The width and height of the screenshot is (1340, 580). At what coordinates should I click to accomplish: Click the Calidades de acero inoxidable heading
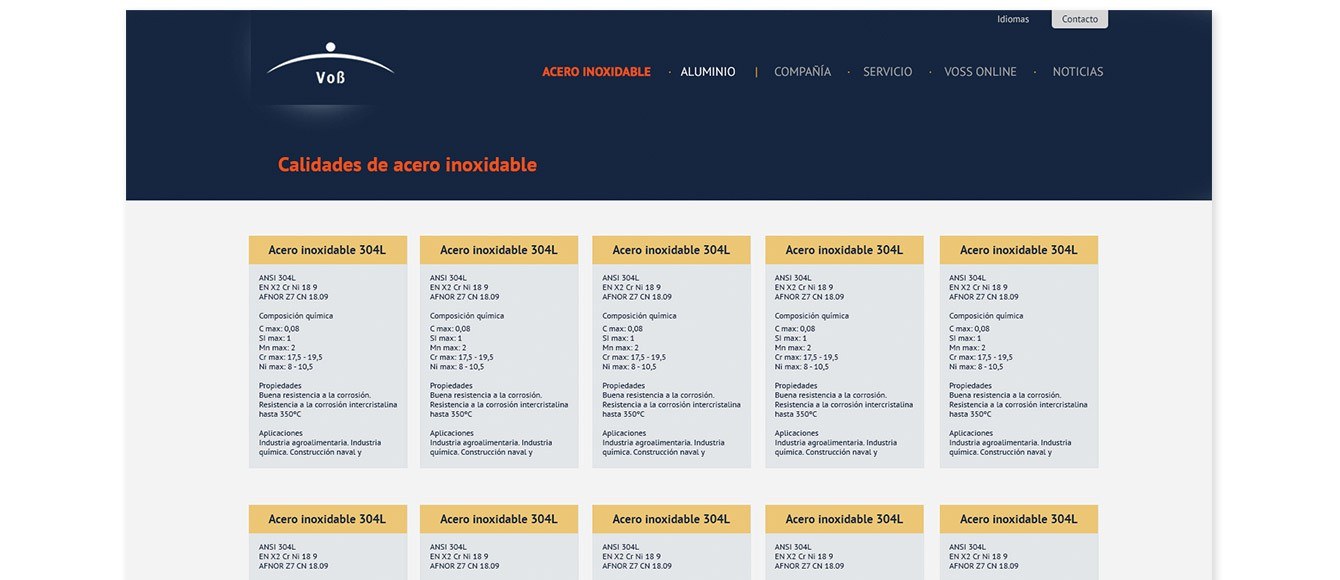407,165
